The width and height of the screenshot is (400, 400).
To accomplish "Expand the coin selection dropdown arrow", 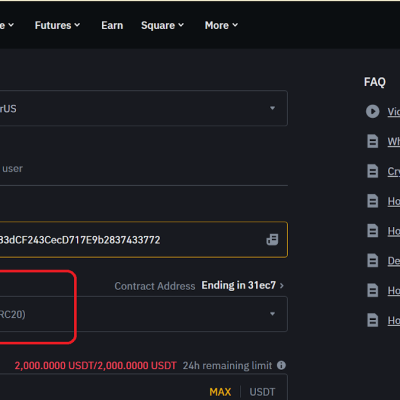I will pyautogui.click(x=272, y=108).
